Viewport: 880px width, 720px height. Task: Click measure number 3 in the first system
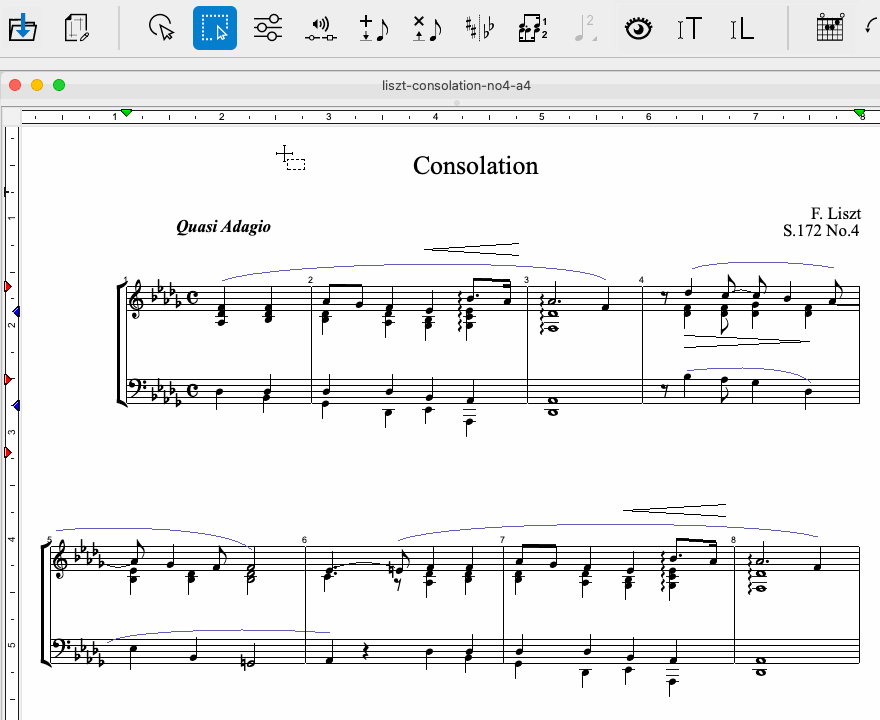tap(526, 279)
